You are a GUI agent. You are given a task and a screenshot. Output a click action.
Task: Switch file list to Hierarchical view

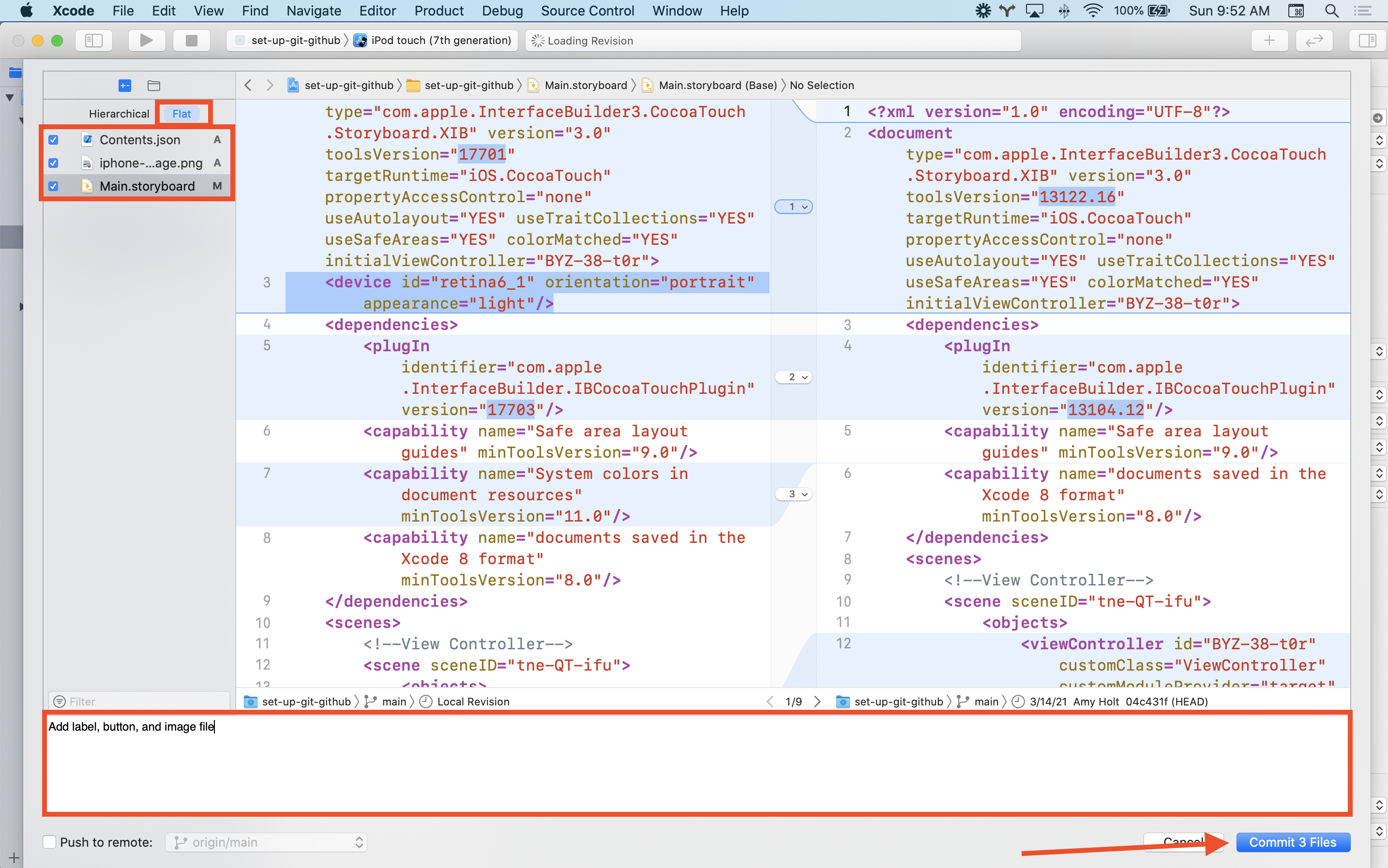(119, 114)
